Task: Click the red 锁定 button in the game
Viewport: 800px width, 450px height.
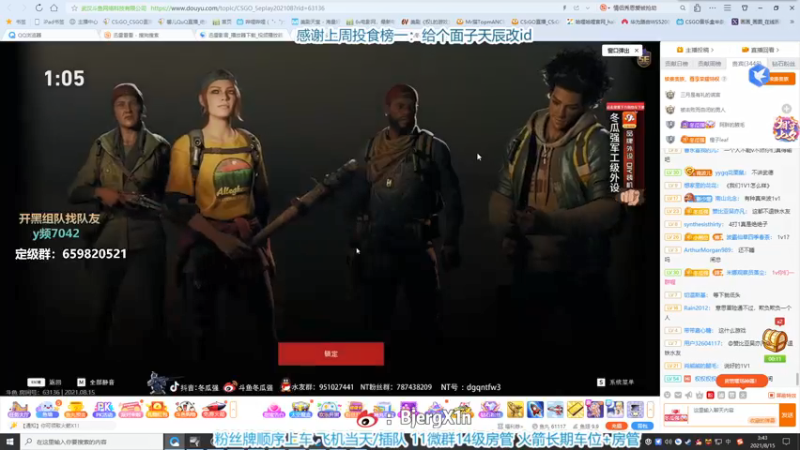Action: 331,354
